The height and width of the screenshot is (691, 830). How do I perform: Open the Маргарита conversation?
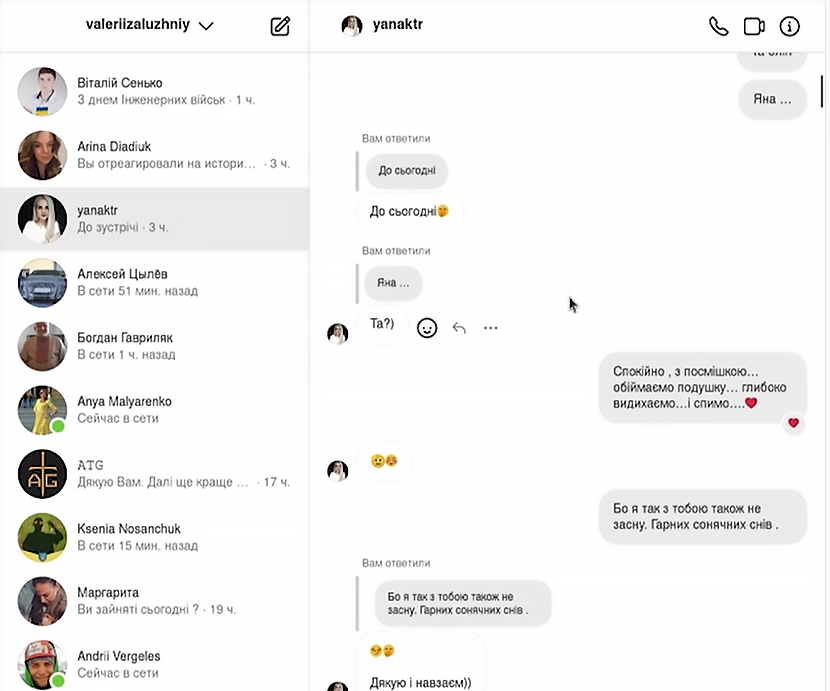point(155,600)
